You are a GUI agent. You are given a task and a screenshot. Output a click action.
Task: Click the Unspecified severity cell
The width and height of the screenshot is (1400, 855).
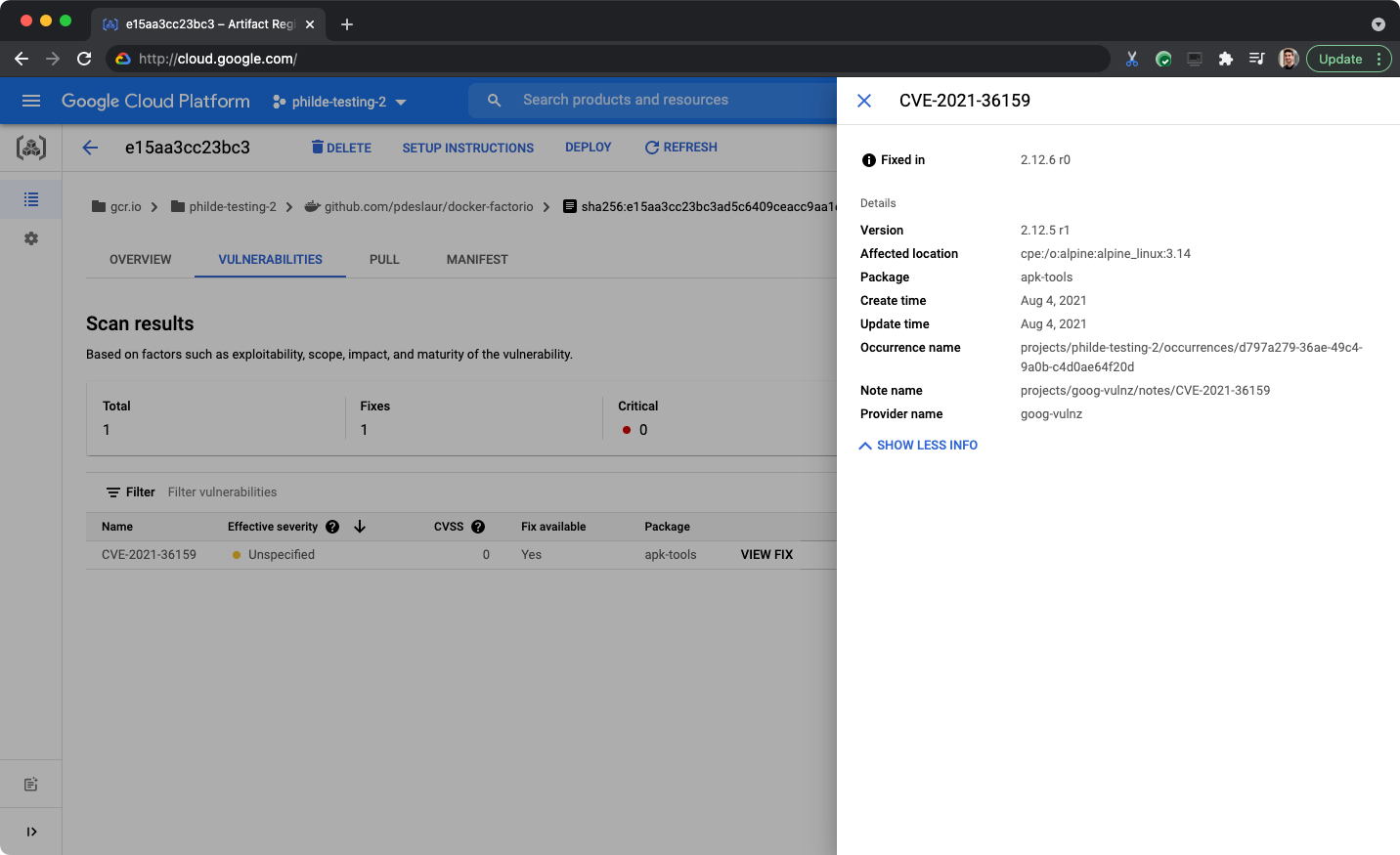click(274, 555)
